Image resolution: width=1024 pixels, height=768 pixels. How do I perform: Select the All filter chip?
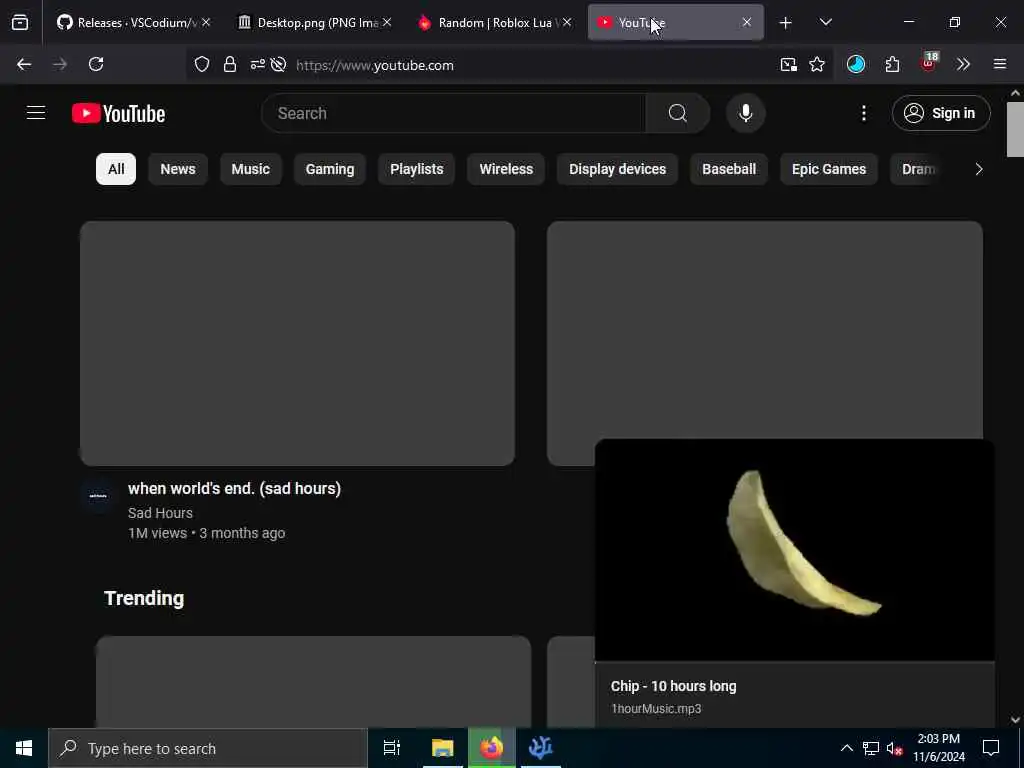(x=116, y=169)
